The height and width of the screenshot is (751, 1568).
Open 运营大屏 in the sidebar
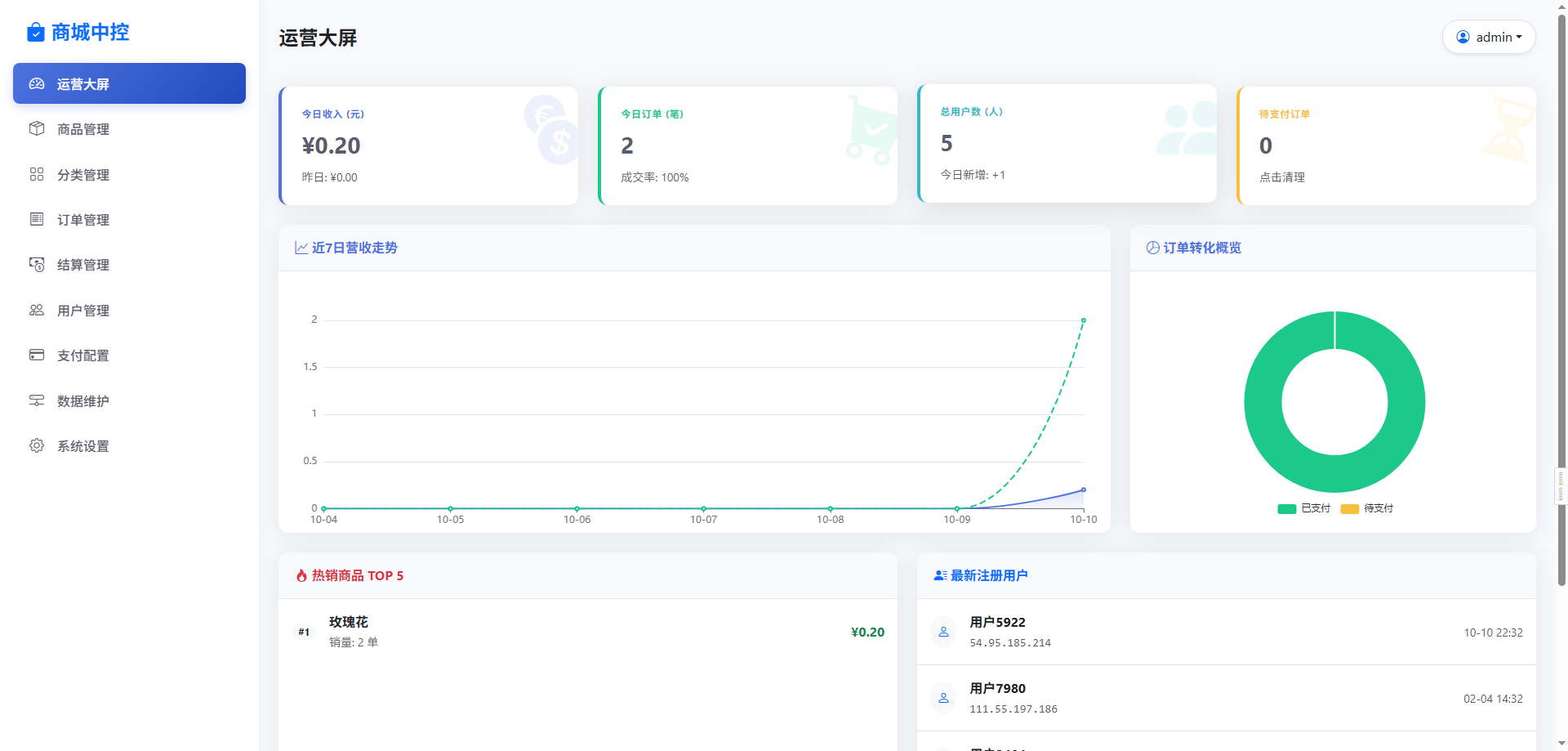[x=129, y=83]
